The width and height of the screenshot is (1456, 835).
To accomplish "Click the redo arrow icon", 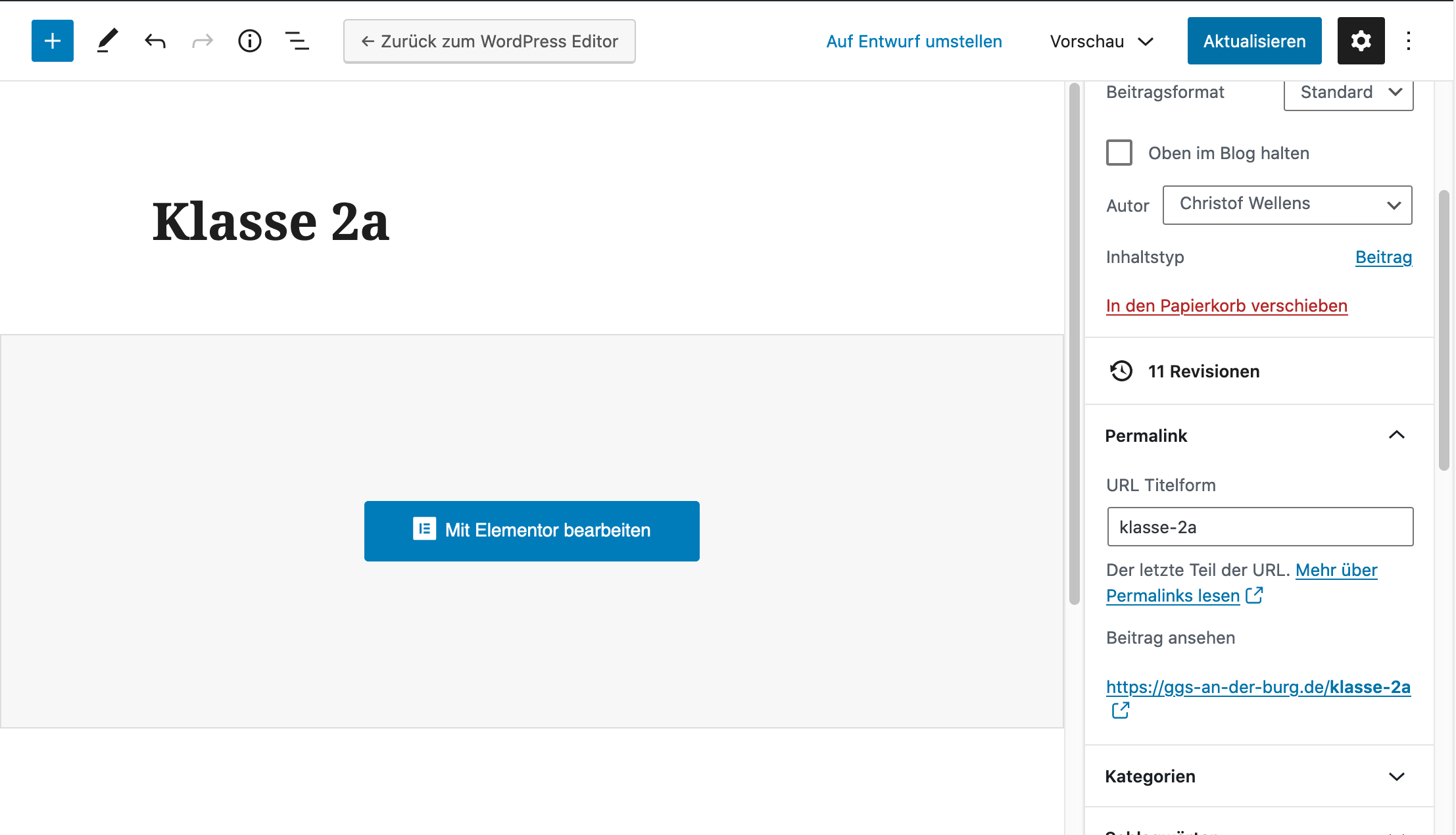I will point(203,41).
